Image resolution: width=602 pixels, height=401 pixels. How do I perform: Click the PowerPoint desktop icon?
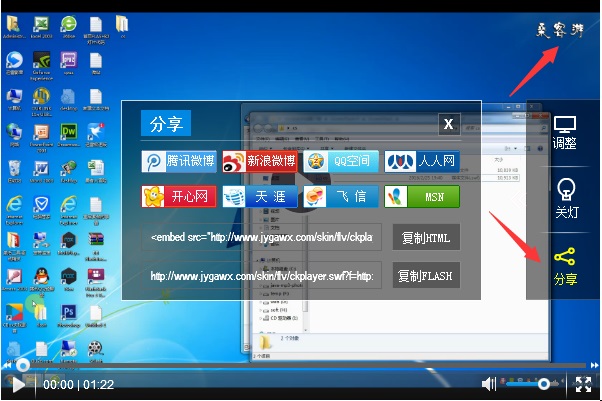[x=41, y=138]
